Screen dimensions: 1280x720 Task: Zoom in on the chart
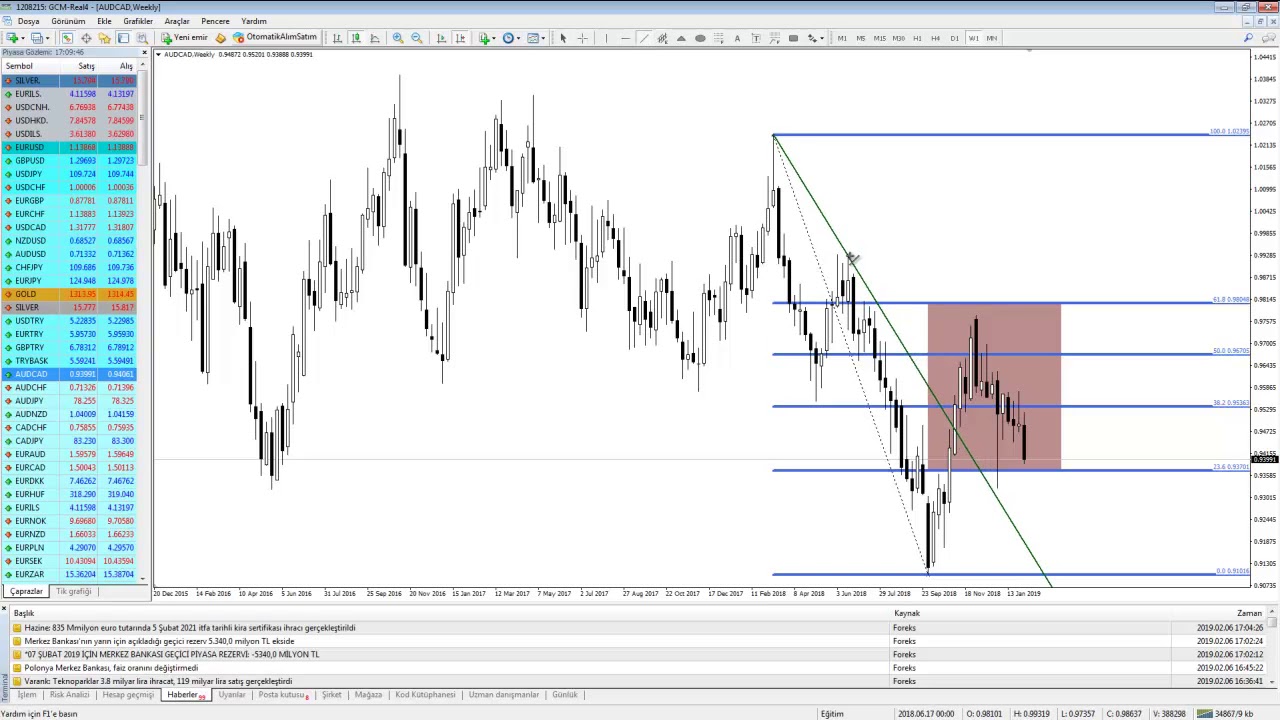[x=398, y=38]
